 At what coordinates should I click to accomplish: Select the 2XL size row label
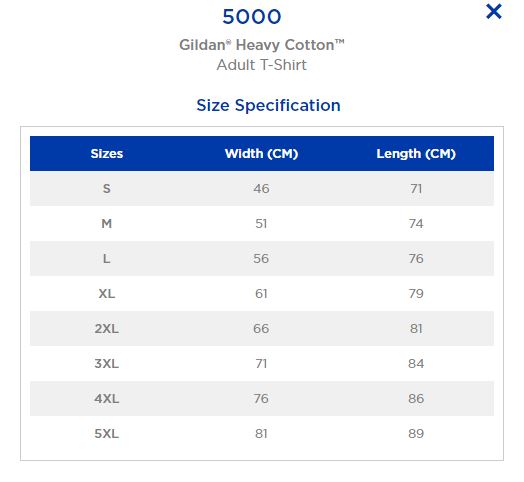pos(107,329)
